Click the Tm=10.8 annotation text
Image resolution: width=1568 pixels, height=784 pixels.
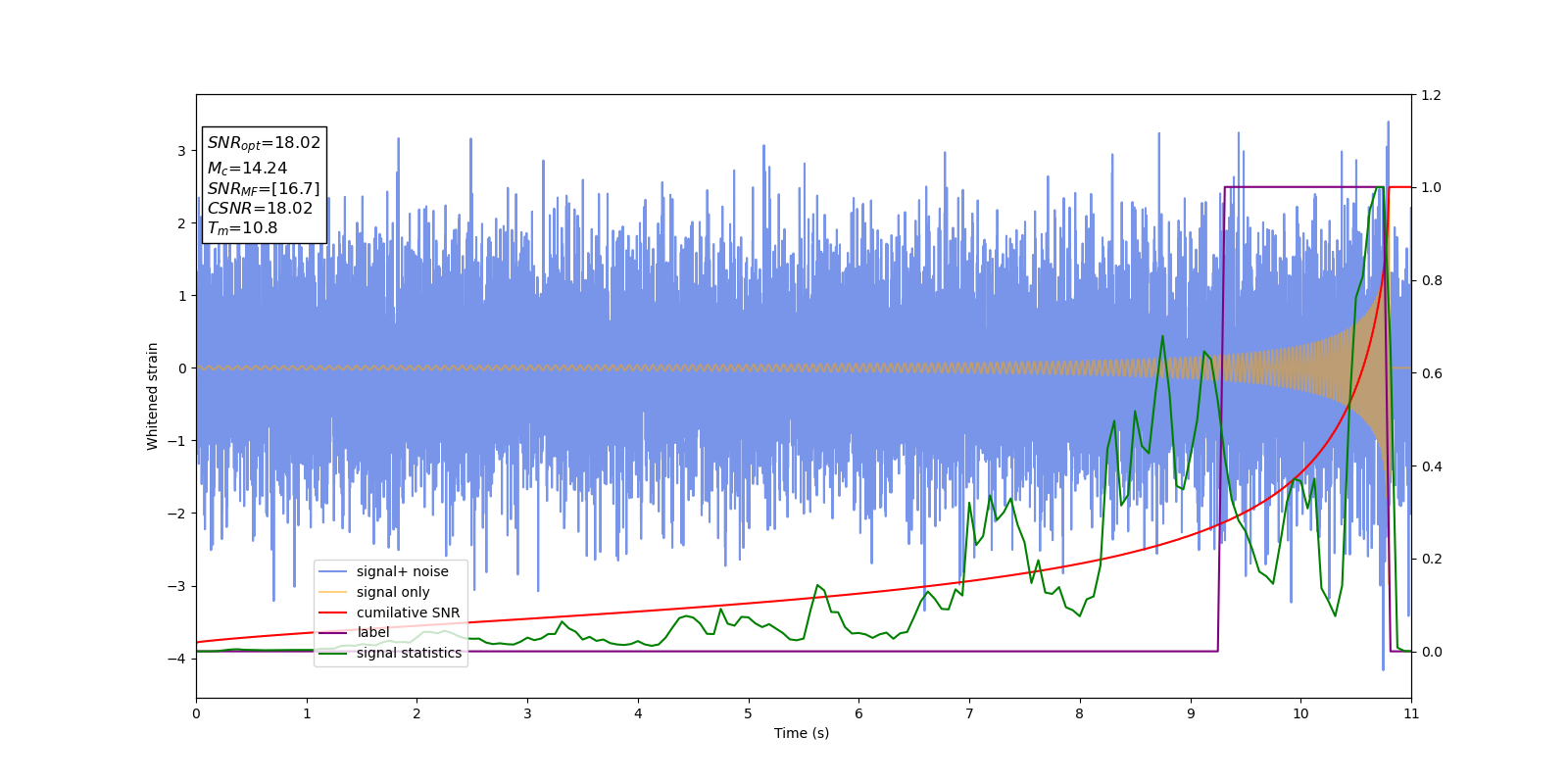(242, 228)
